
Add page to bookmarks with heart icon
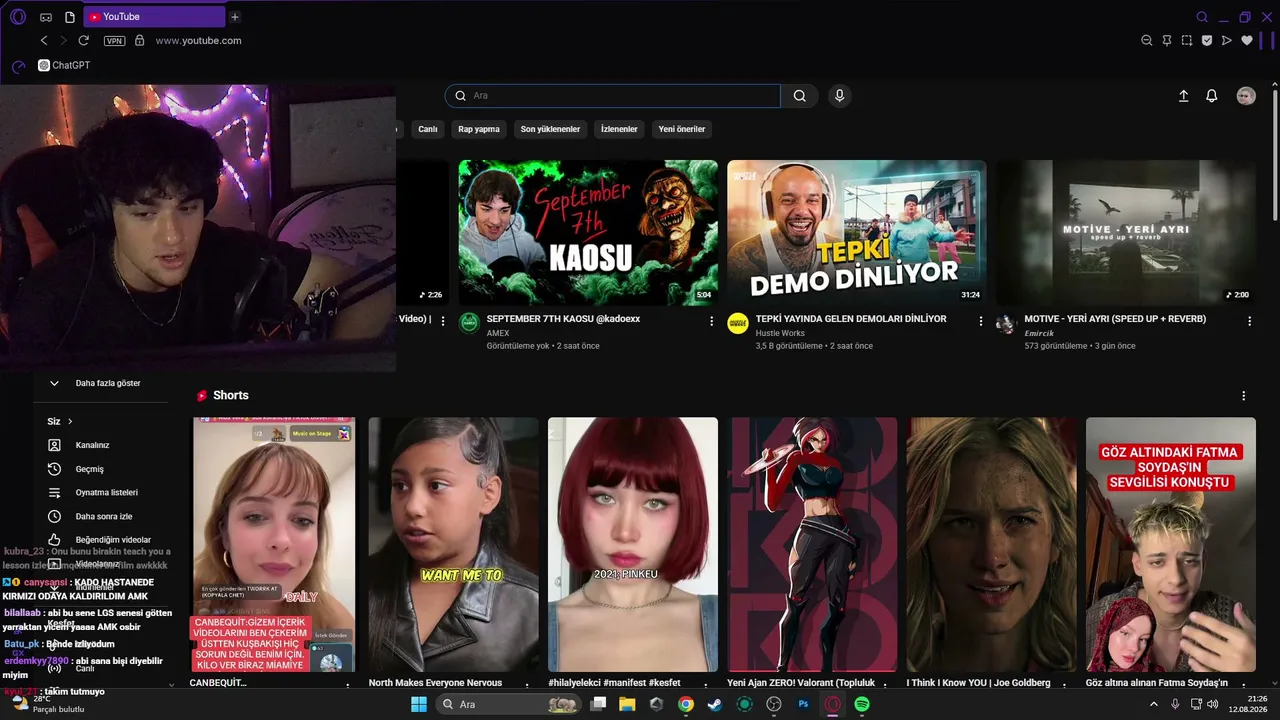1247,40
